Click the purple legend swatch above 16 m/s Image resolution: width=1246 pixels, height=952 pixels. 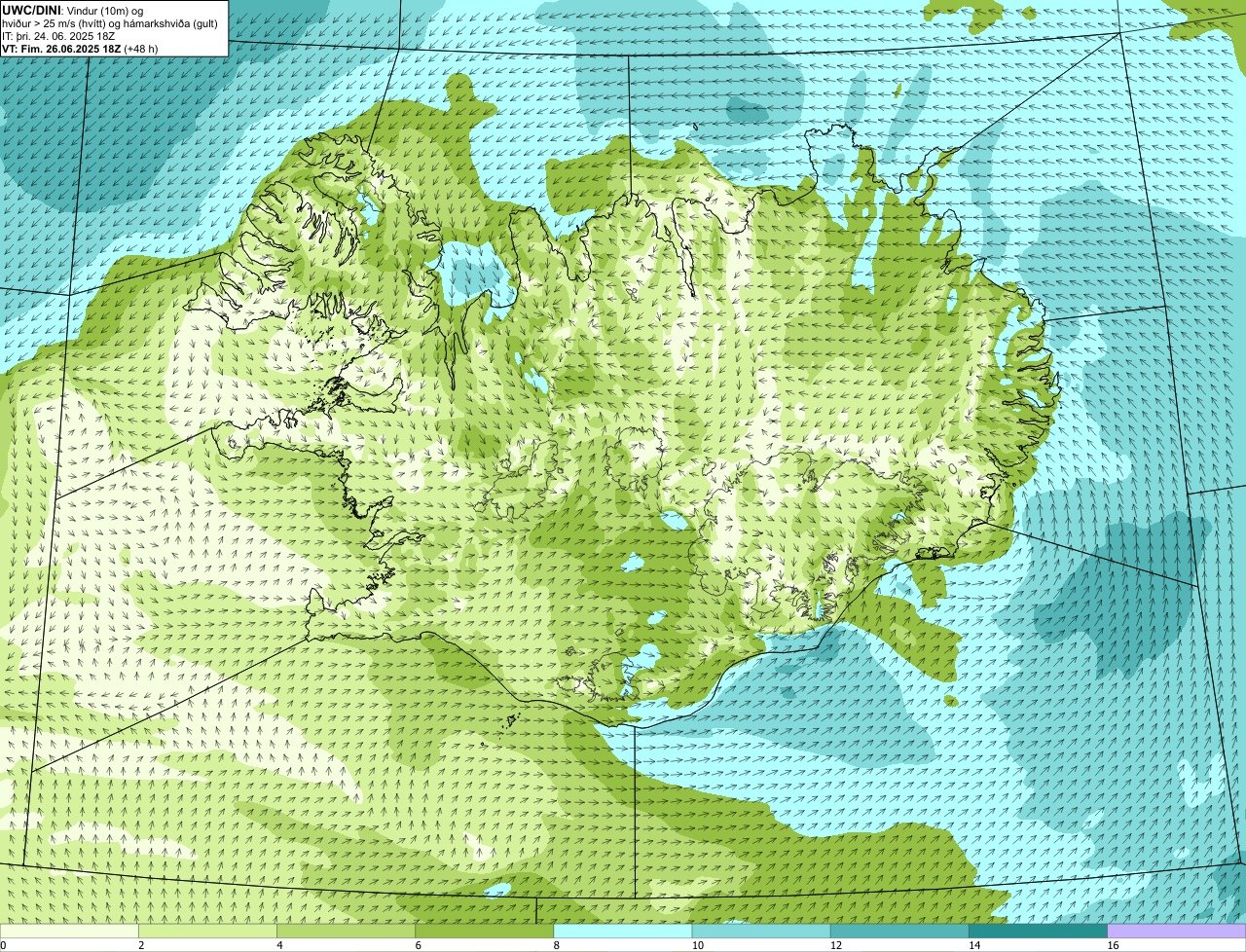pos(1177,931)
